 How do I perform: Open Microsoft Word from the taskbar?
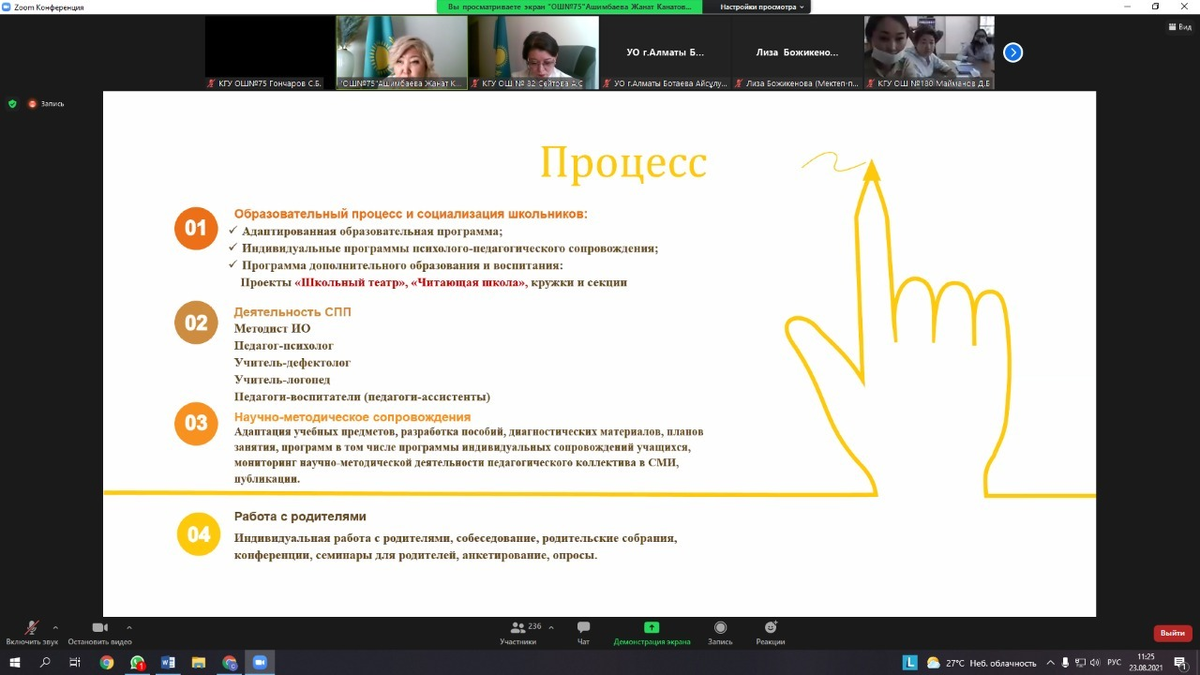tap(168, 663)
